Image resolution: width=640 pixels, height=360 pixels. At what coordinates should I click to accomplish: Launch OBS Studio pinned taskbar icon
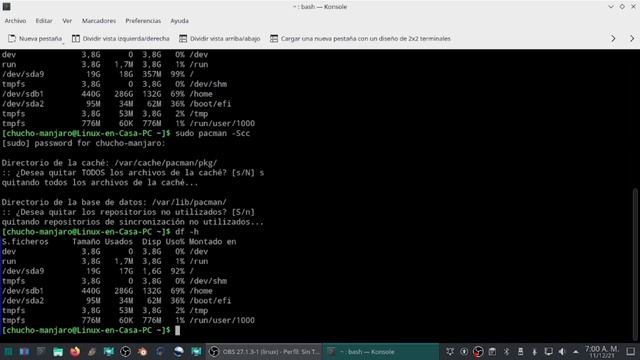(x=125, y=351)
